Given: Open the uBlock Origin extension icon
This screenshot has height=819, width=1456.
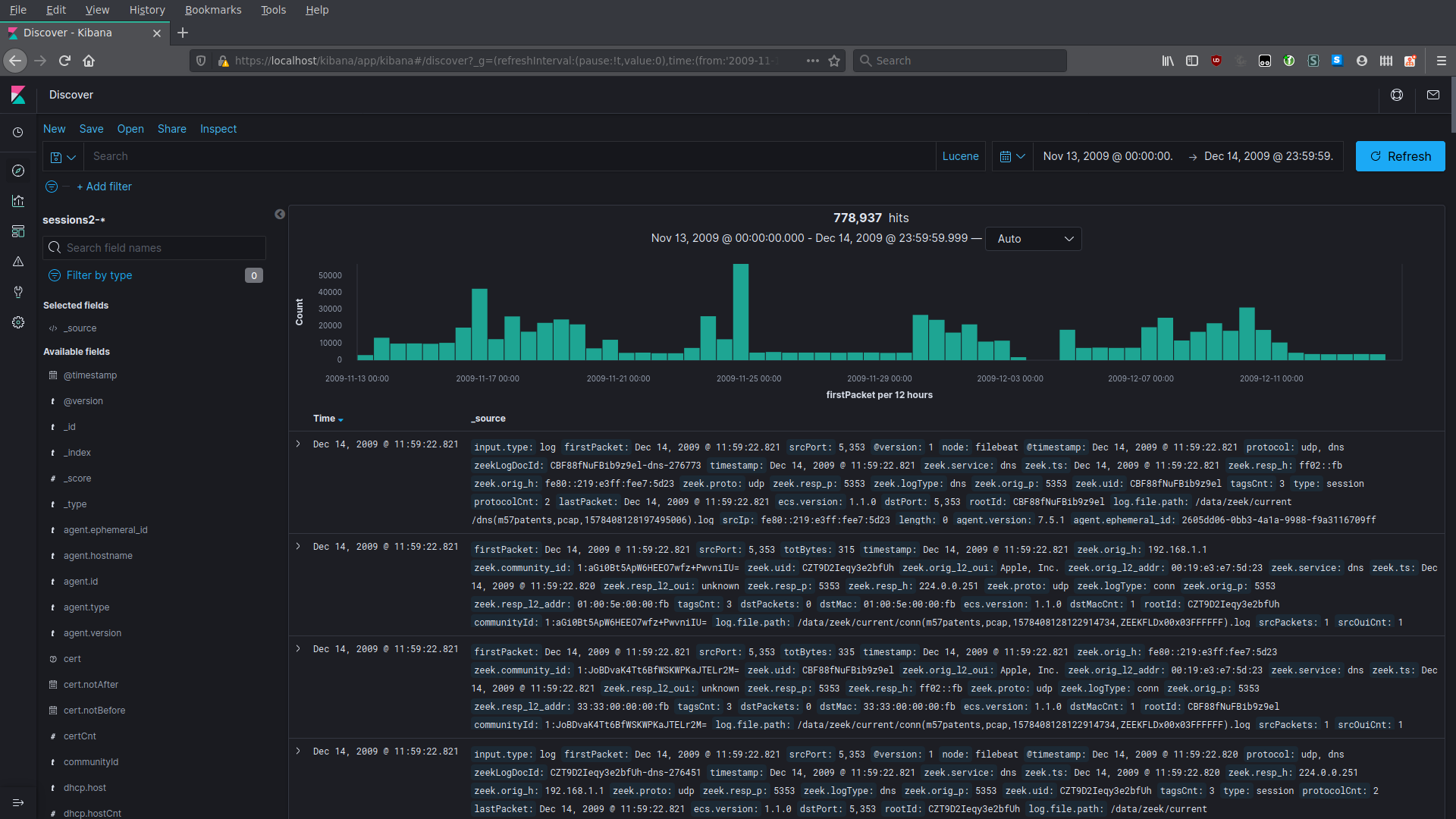Looking at the screenshot, I should [x=1216, y=61].
